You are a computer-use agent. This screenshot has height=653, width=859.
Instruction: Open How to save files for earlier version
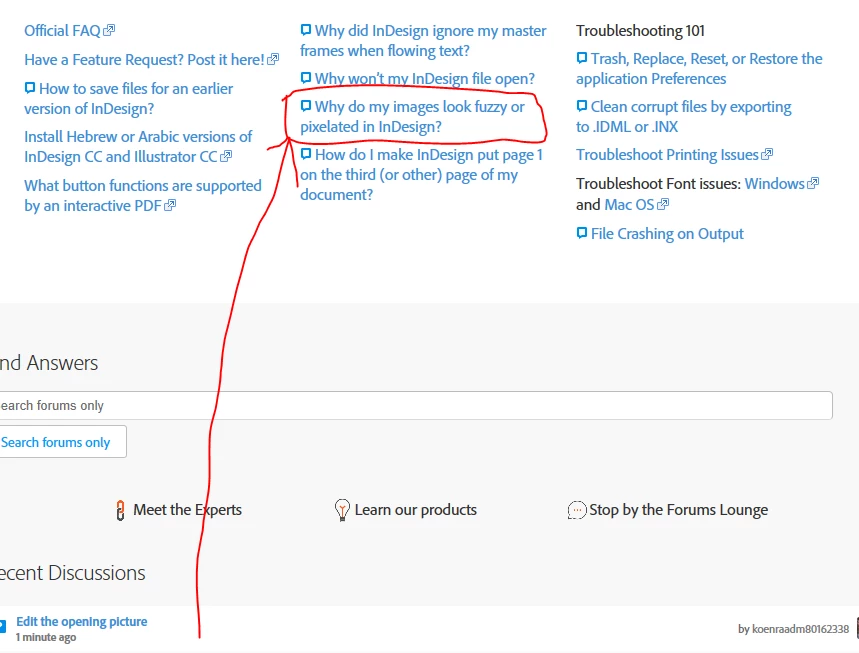129,99
